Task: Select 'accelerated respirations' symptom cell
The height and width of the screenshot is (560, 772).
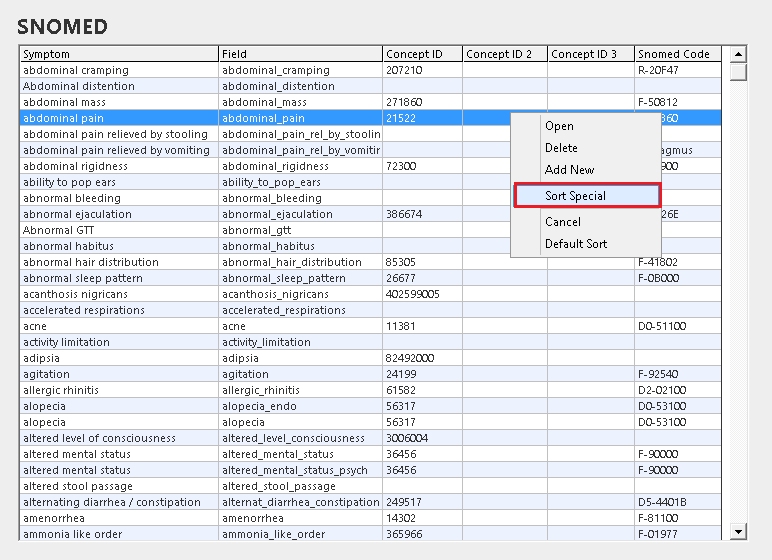Action: point(119,310)
